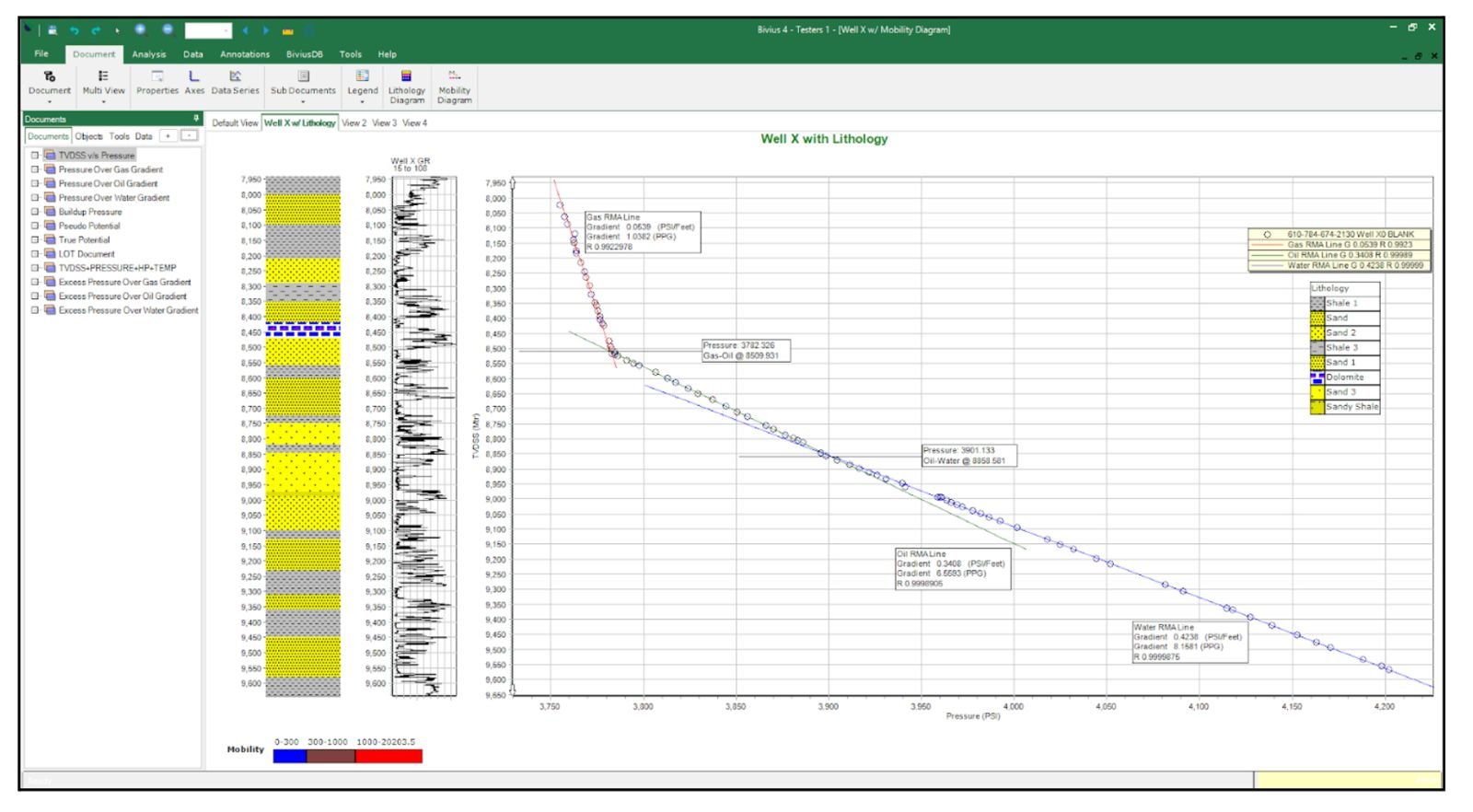Switch to the Objects panel tab

pos(88,136)
